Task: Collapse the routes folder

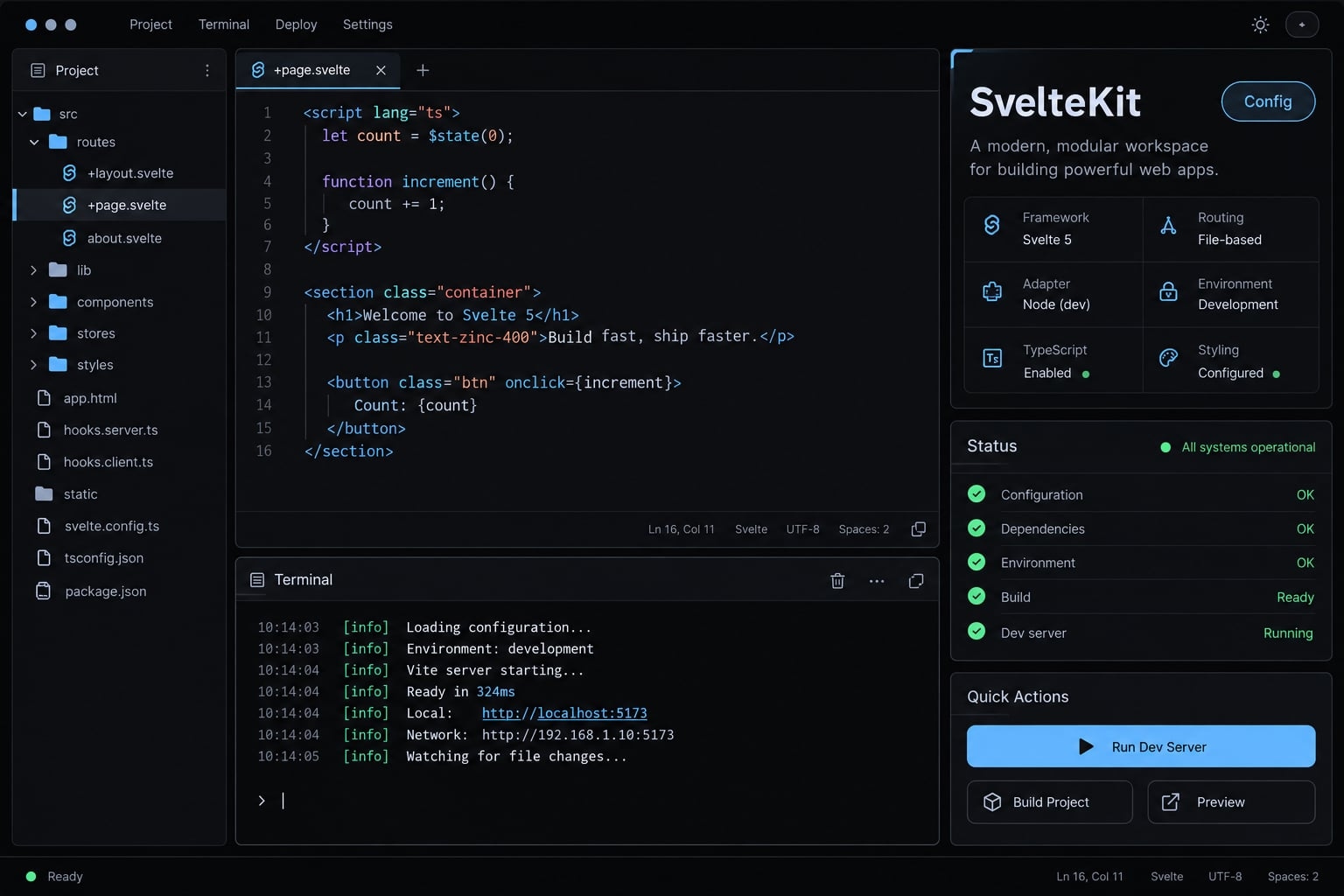Action: point(34,142)
